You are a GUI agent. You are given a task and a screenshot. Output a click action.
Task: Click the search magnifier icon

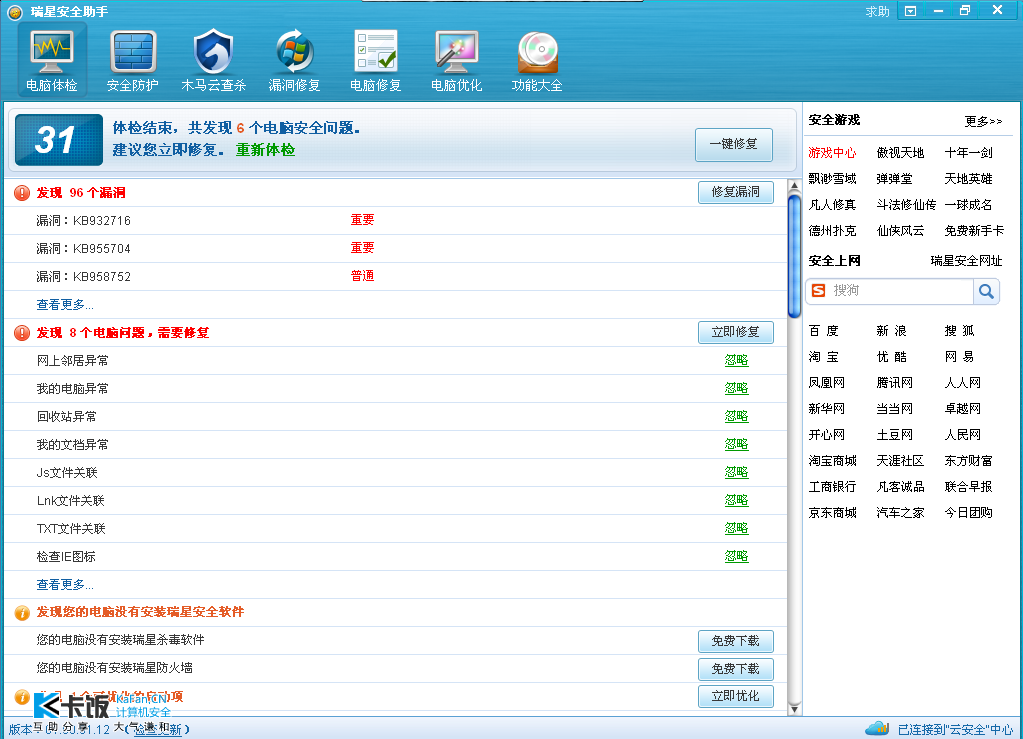986,292
